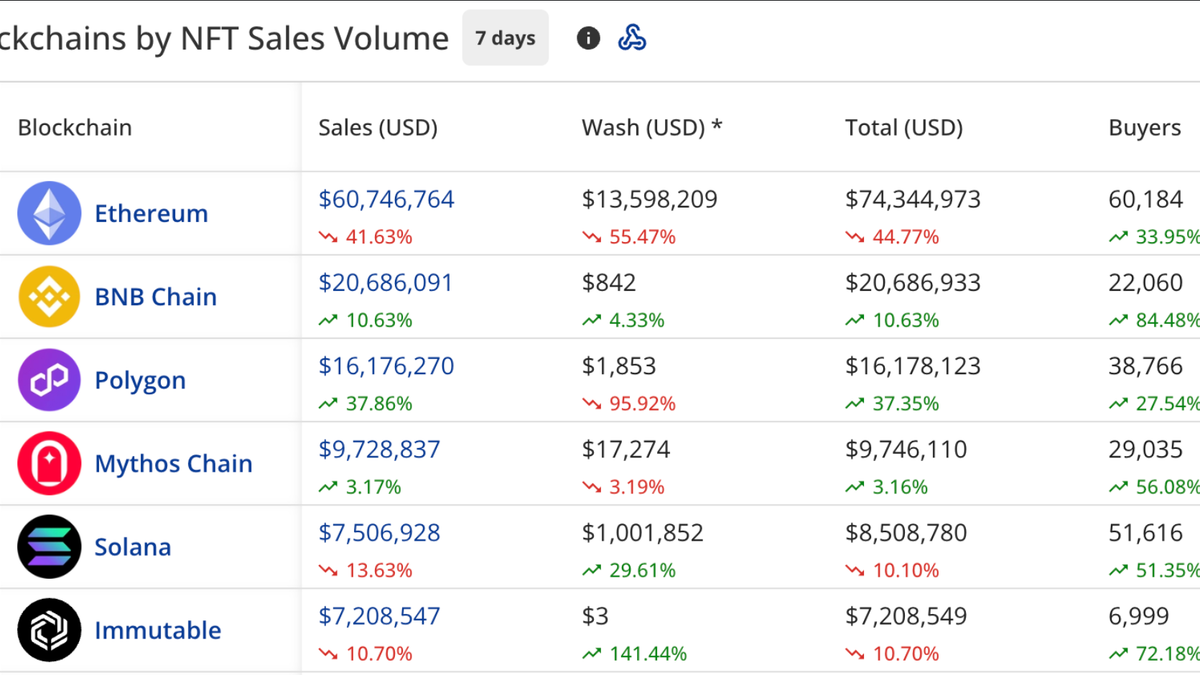Select Immutable total value $7,208,549
This screenshot has height=675, width=1200.
click(906, 616)
